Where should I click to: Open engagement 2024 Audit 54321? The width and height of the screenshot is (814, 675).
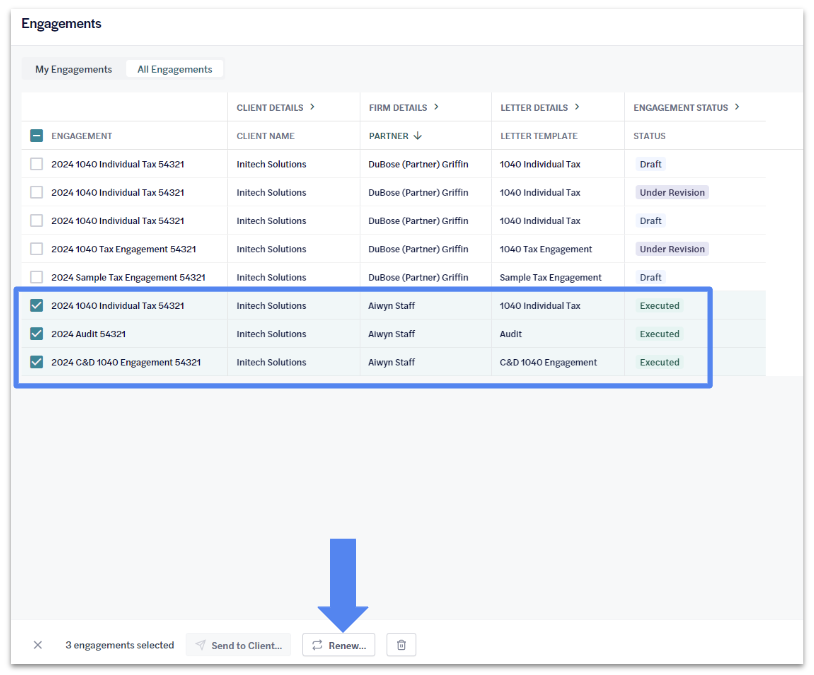(88, 334)
